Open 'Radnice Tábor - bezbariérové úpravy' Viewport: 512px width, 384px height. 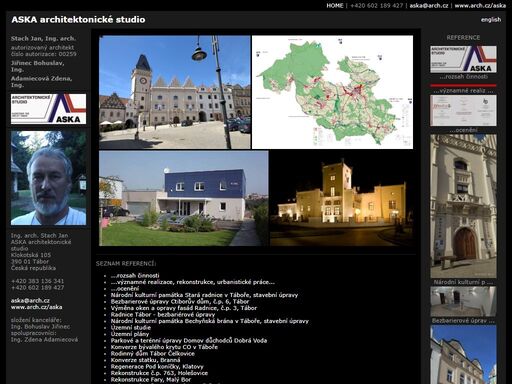tap(163, 315)
